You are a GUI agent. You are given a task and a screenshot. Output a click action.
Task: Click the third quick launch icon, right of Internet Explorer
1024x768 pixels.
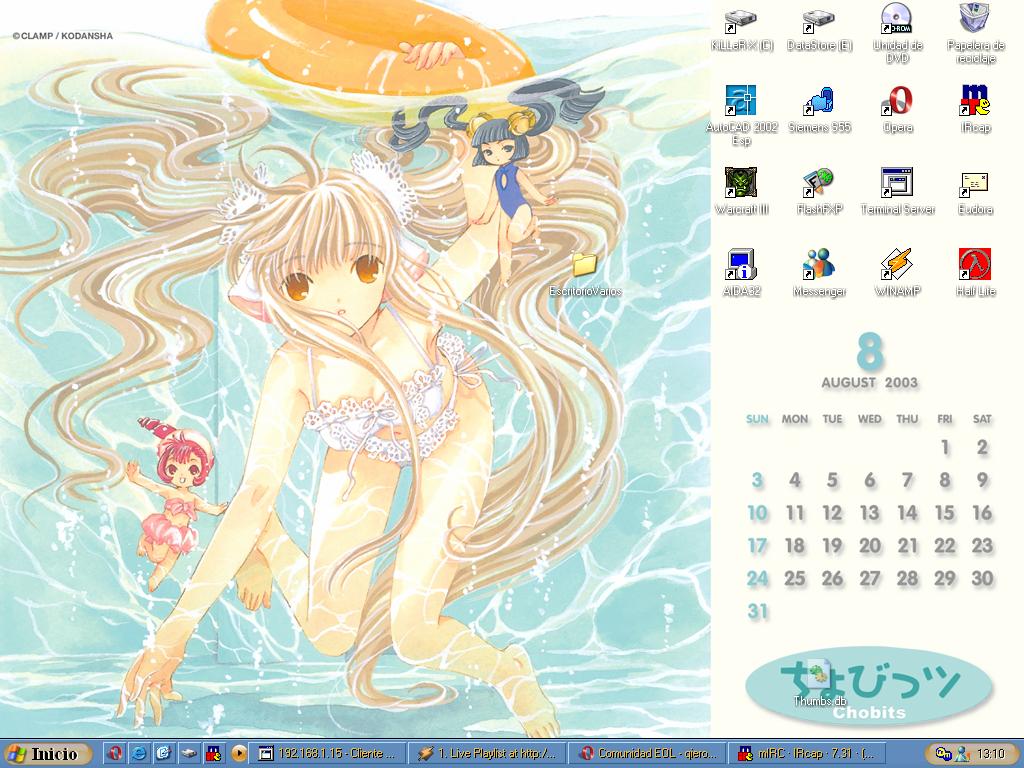[163, 754]
